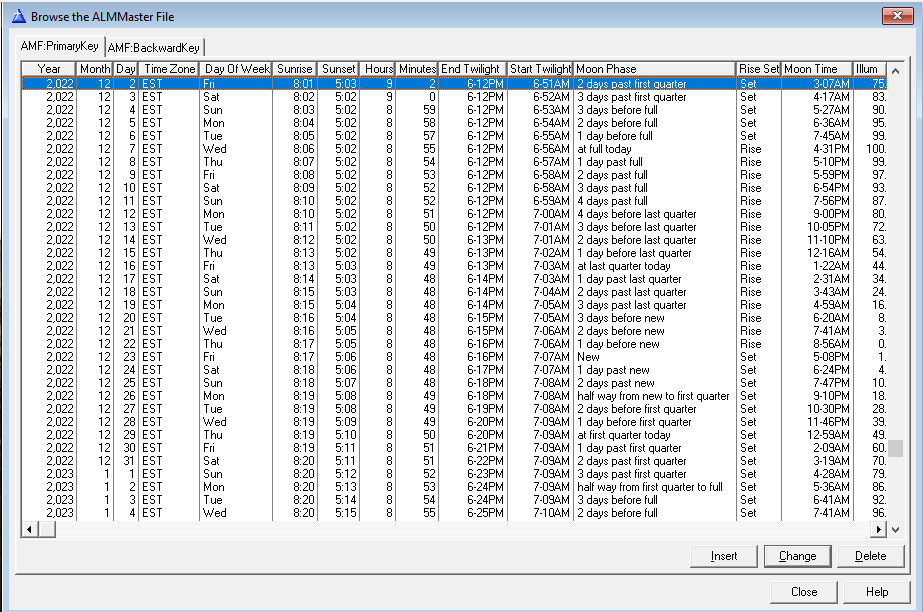
Task: Click the Close button at bottom
Action: [804, 591]
